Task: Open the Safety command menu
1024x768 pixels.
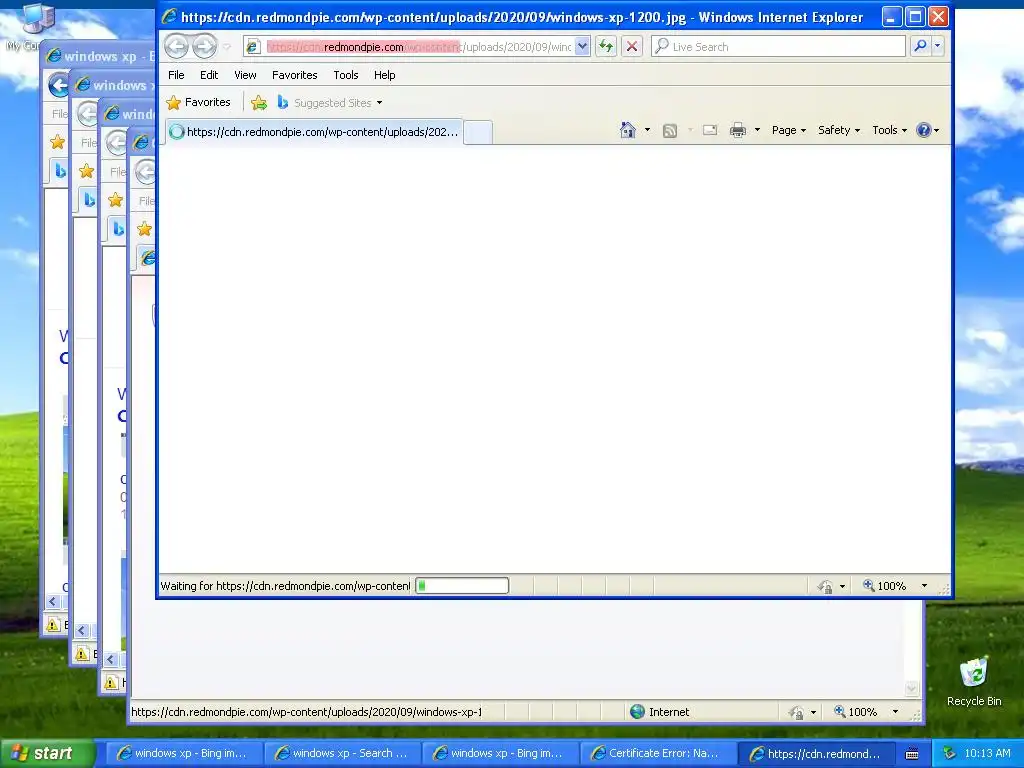Action: [x=839, y=130]
